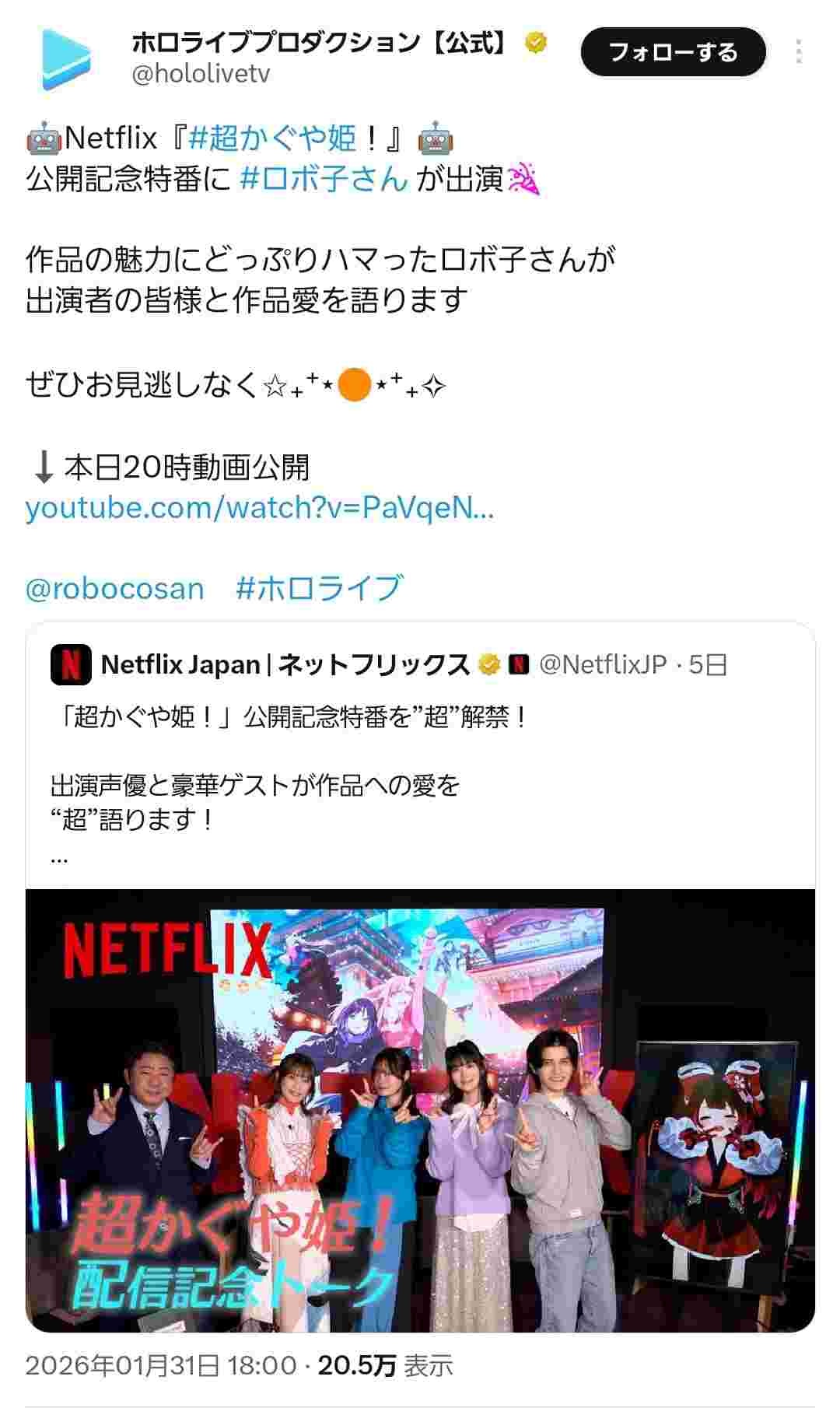Viewport: 840px width, 1408px height.
Task: Click the 2026年01月31日 18:00 timestamp
Action: pos(161,1365)
